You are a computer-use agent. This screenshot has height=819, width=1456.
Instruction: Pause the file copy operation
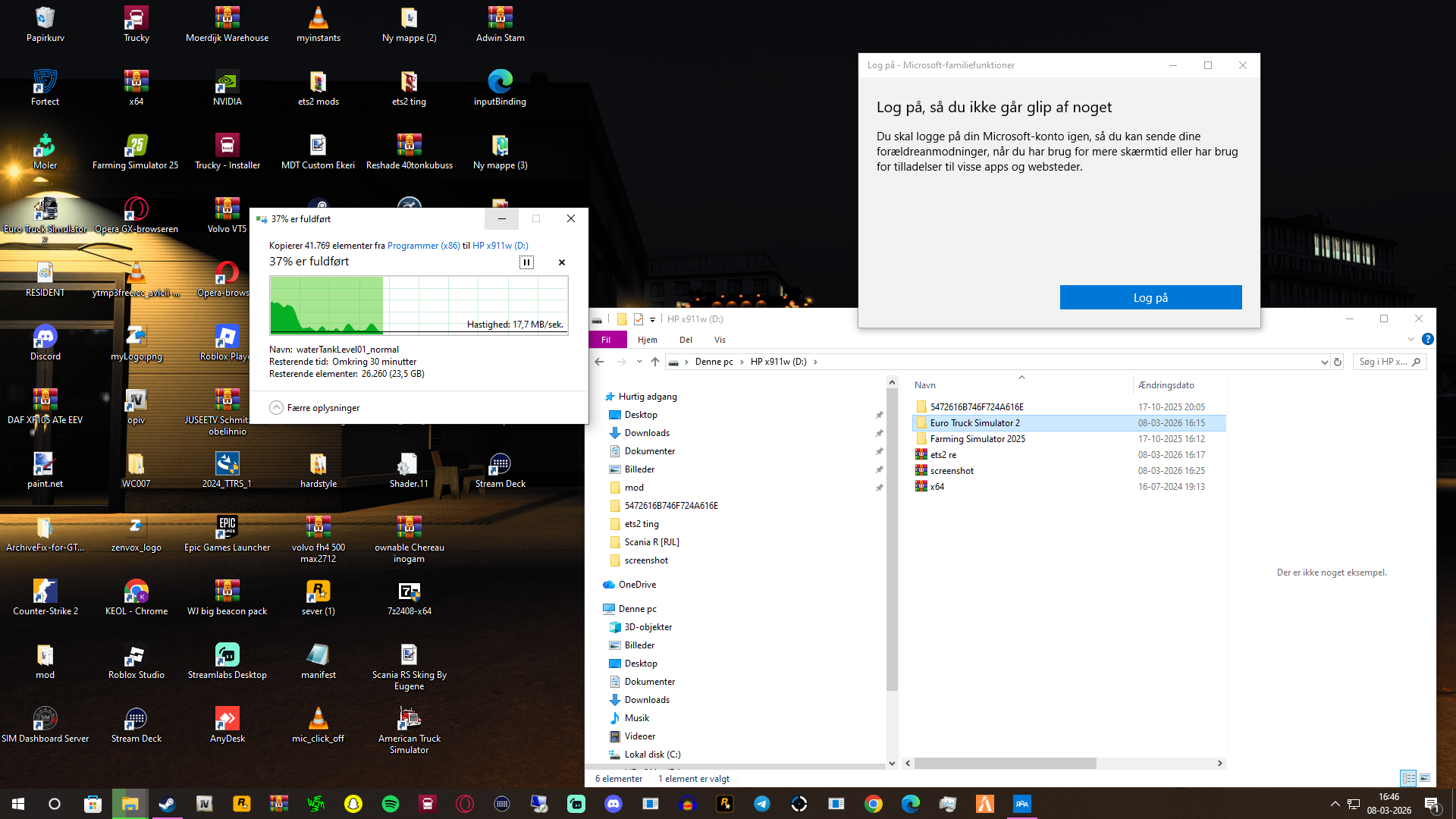pyautogui.click(x=526, y=262)
